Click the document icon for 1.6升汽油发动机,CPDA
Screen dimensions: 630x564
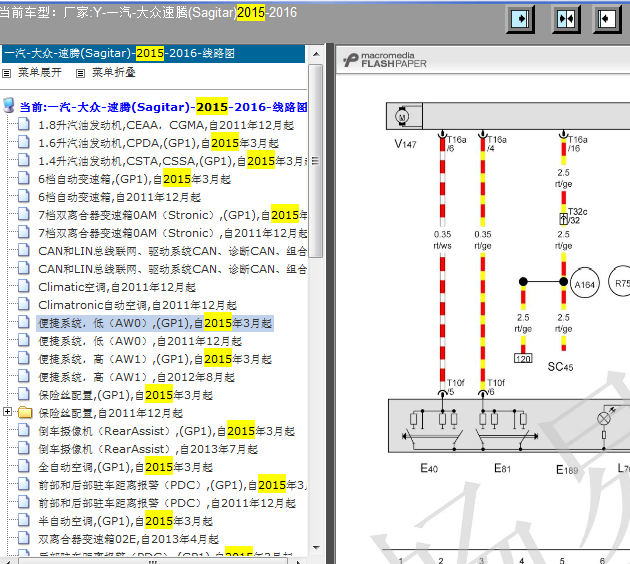(24, 143)
